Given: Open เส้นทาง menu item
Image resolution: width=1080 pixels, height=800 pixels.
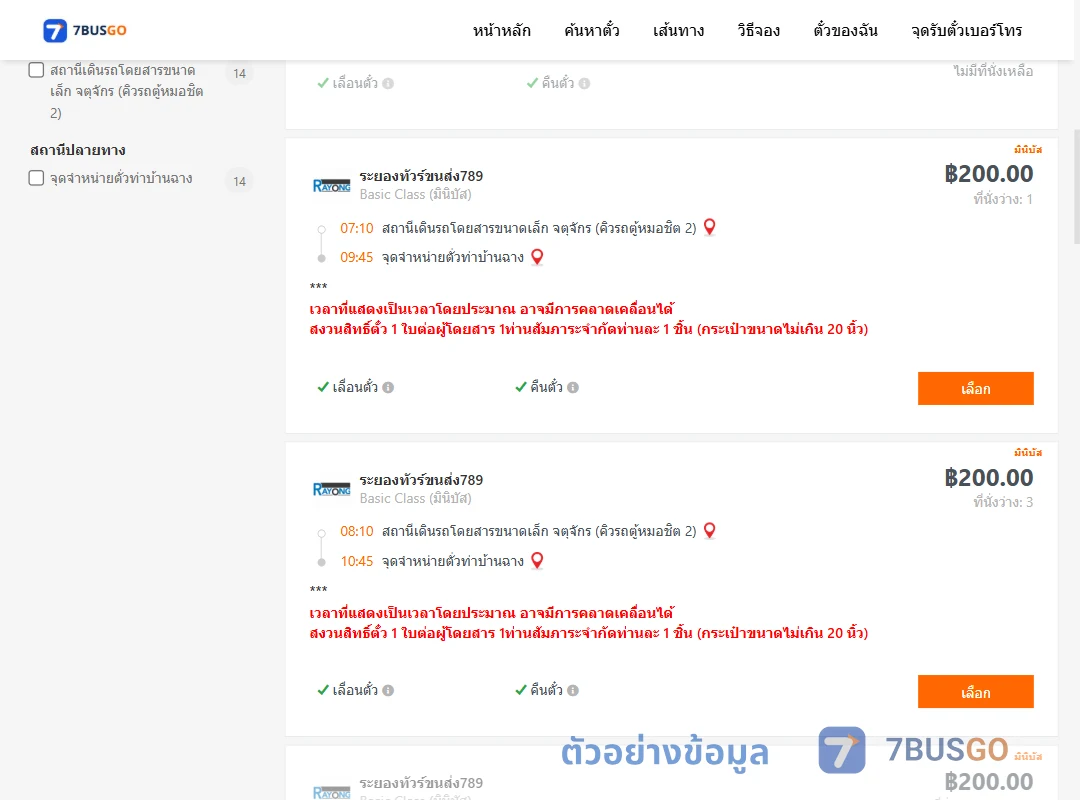Looking at the screenshot, I should pyautogui.click(x=678, y=31).
